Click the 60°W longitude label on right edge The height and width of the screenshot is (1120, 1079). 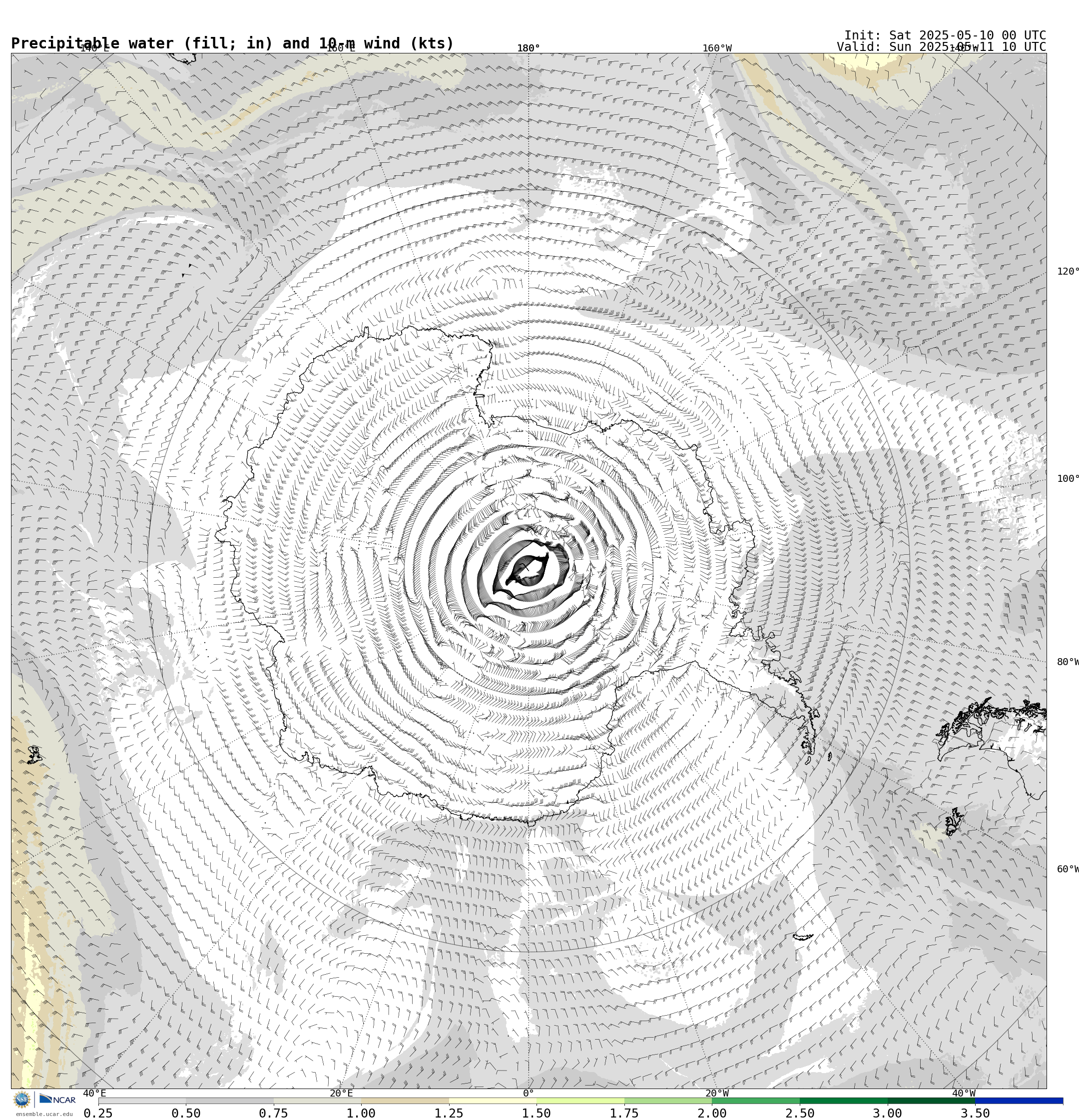click(1068, 869)
